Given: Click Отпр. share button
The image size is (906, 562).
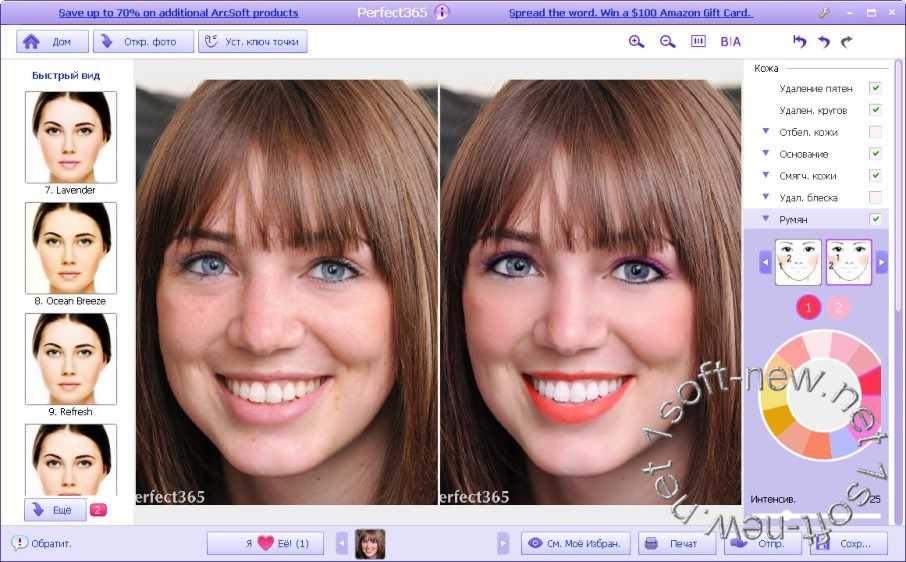Looking at the screenshot, I should tap(762, 543).
